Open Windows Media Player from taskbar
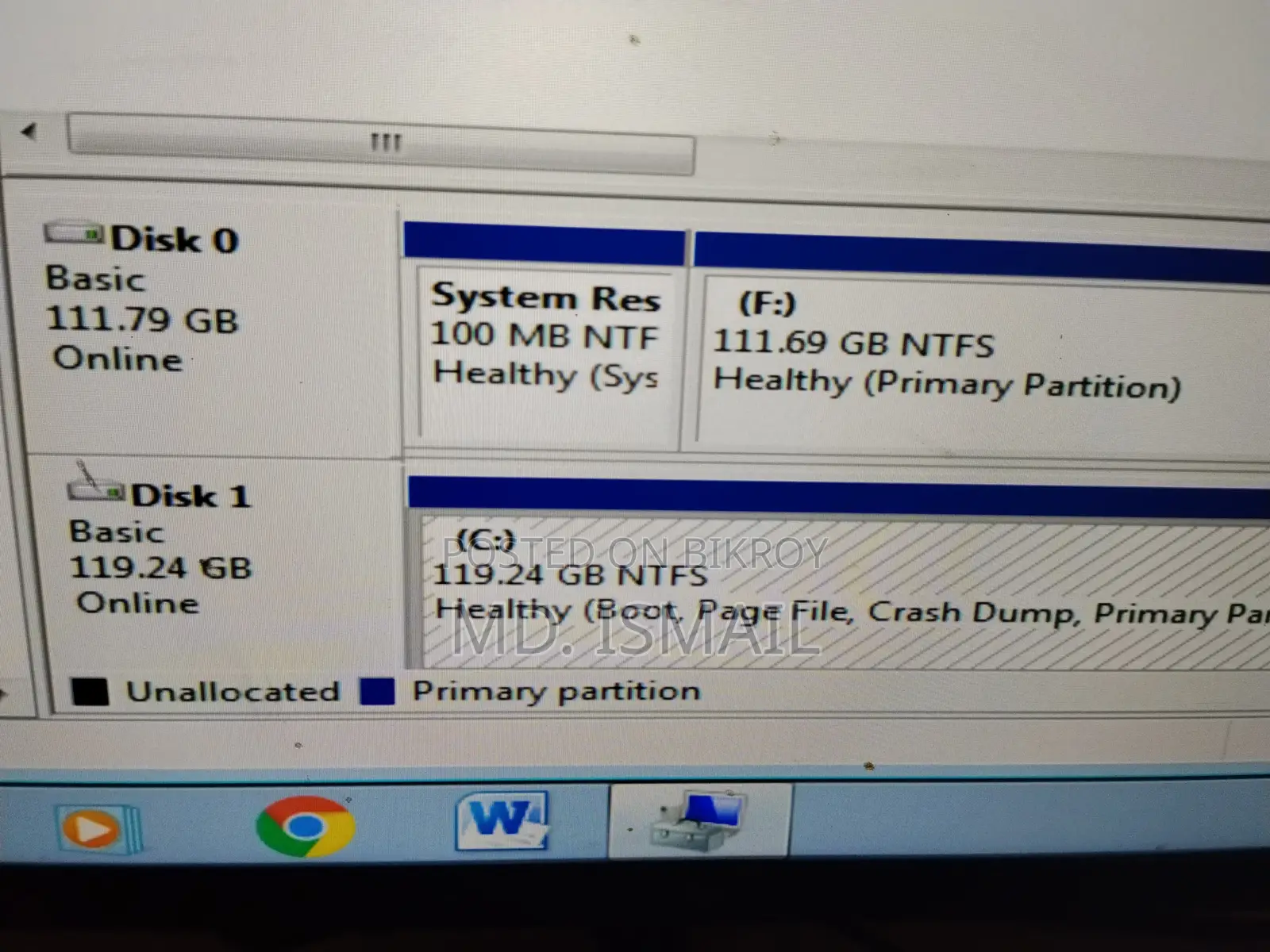 99,829
